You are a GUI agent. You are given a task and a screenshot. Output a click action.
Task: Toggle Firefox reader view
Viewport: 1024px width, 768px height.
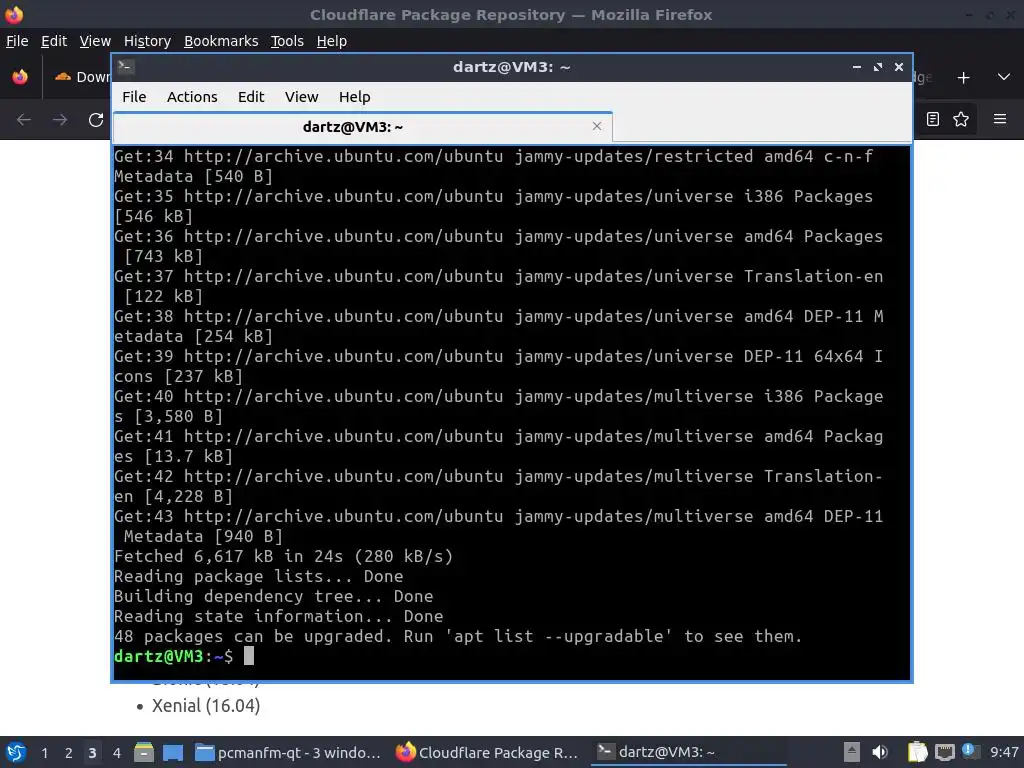click(x=933, y=119)
